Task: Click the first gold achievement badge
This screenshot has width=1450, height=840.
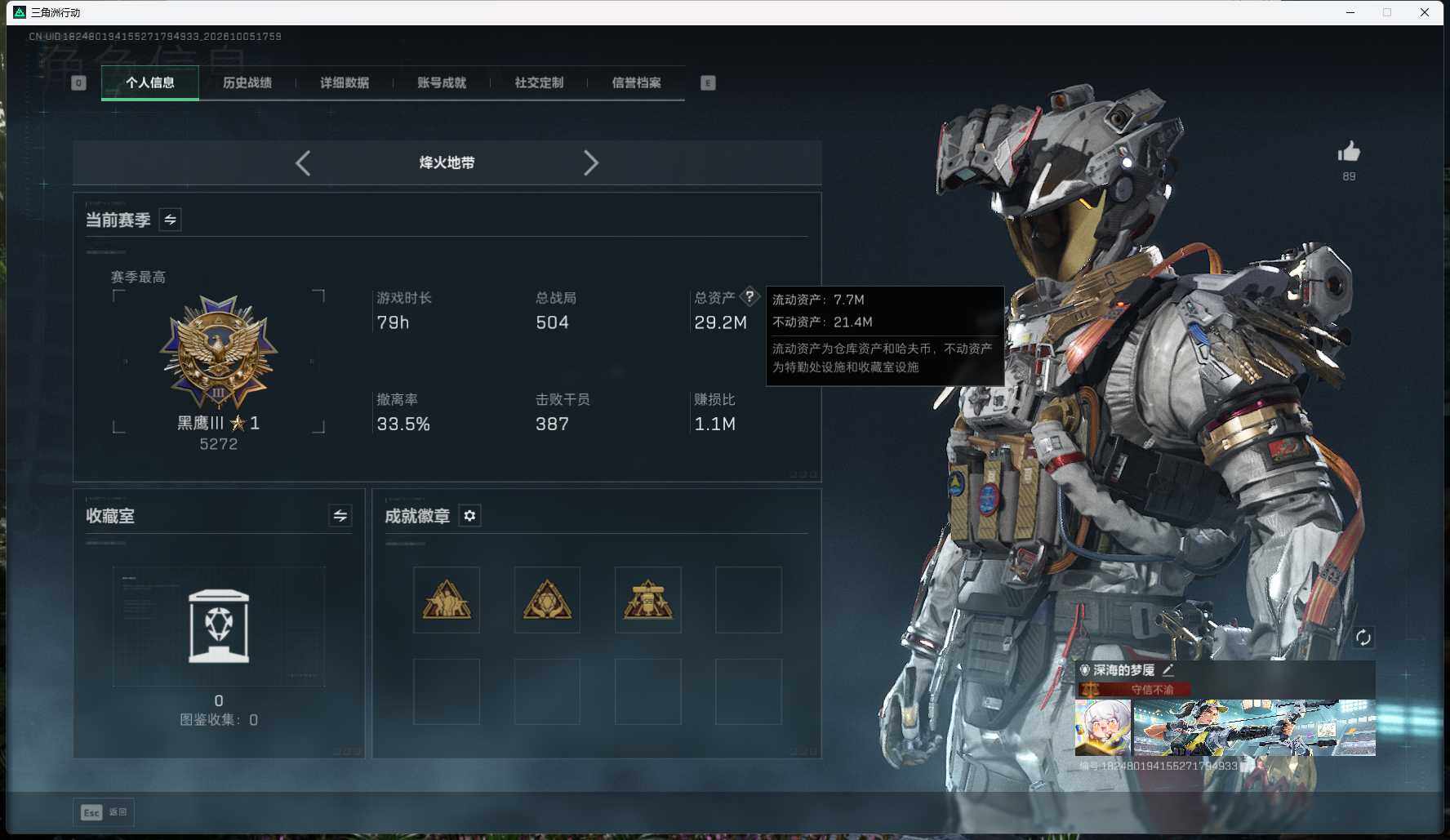Action: tap(447, 600)
